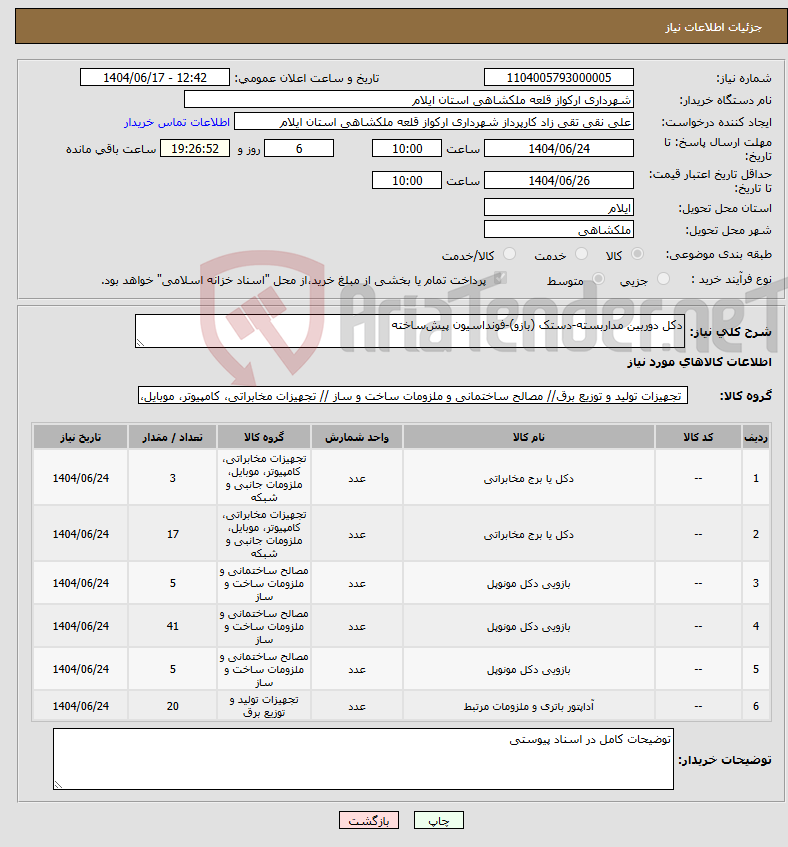Screen dimensions: 788x847
Task: Click row 2 product name دکل یا برج مخابراتی
Action: (529, 535)
